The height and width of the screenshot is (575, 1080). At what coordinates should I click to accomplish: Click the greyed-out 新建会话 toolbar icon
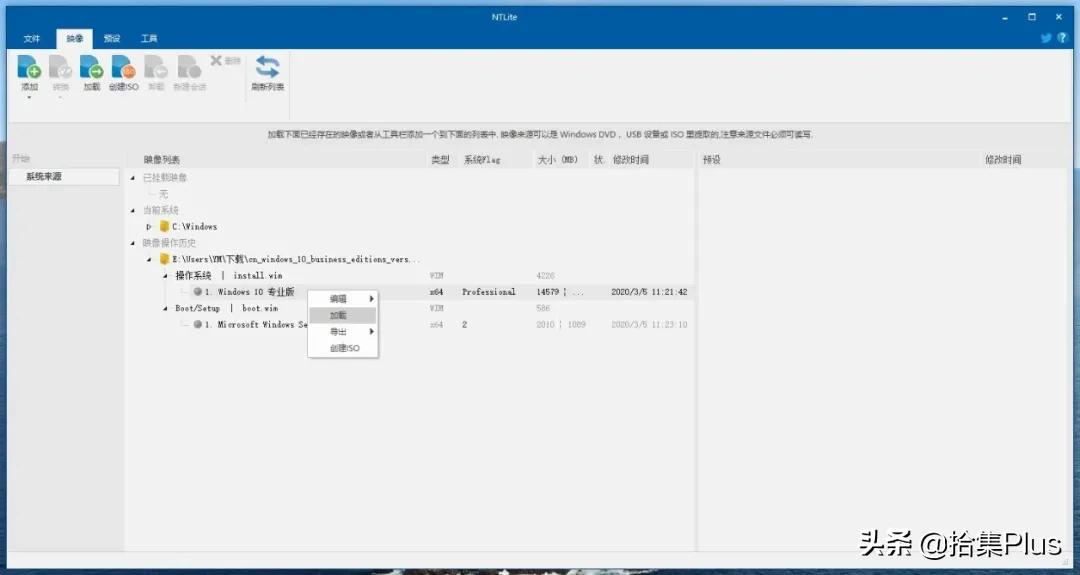[x=189, y=67]
